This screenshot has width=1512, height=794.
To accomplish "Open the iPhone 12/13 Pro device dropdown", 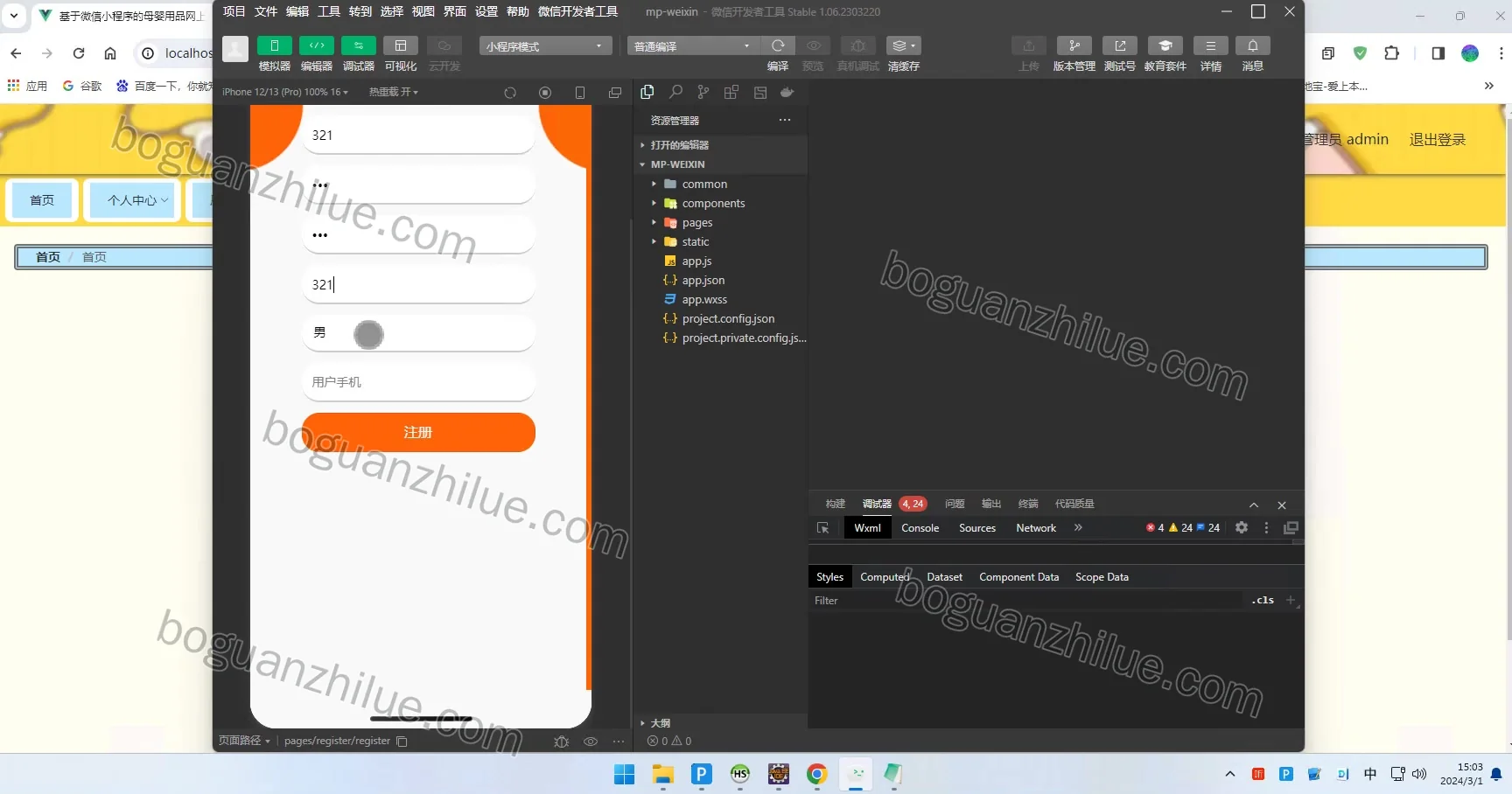I will pyautogui.click(x=285, y=92).
